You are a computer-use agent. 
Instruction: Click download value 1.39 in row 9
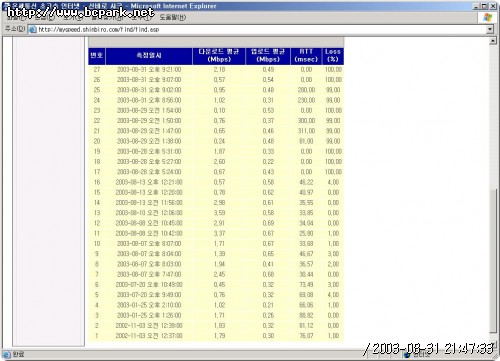click(219, 254)
